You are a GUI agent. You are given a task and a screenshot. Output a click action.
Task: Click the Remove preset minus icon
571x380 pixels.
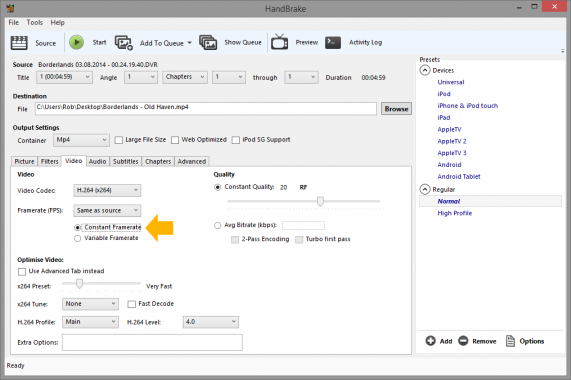point(463,341)
